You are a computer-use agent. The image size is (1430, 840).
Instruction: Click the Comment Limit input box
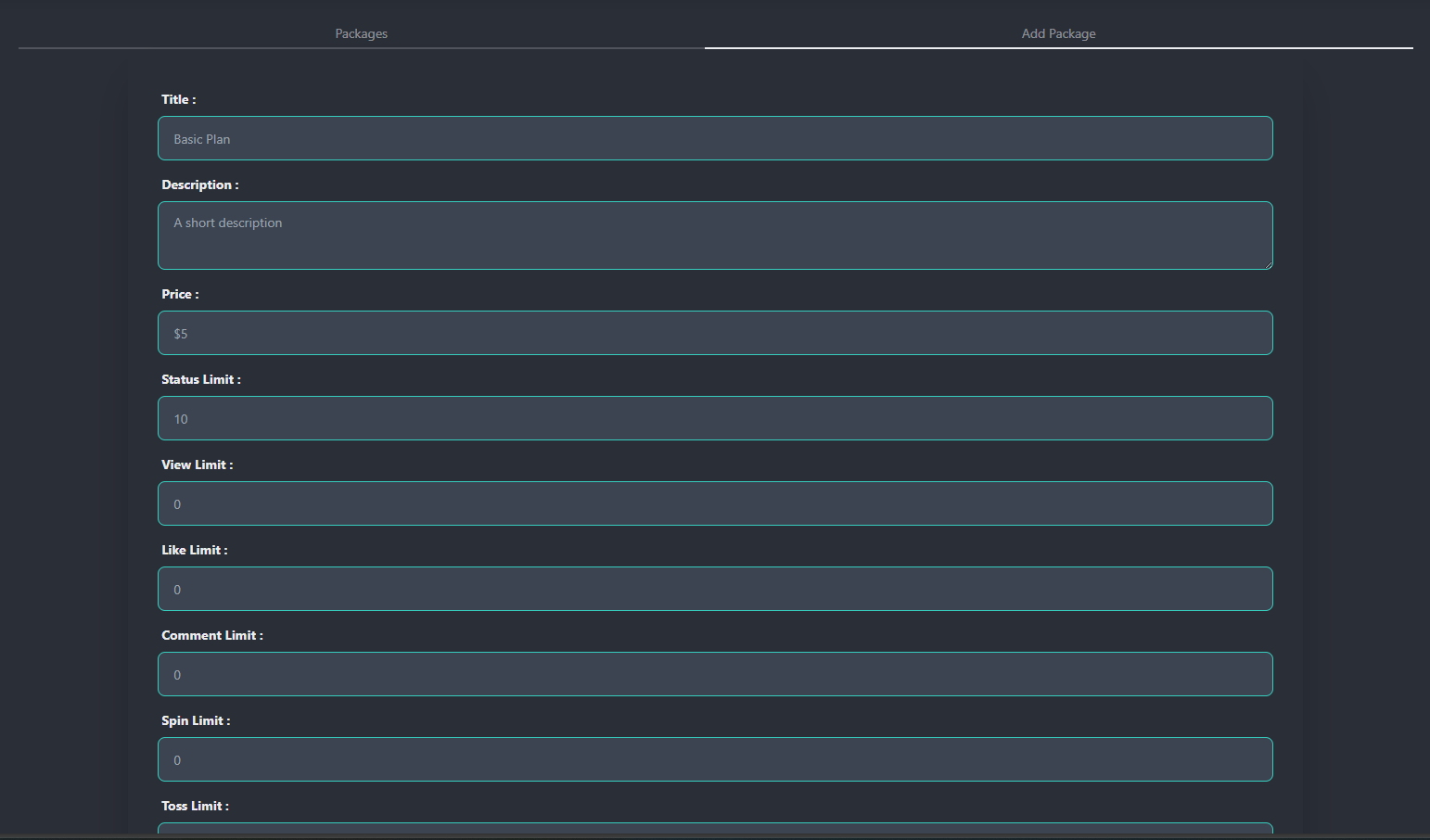714,674
